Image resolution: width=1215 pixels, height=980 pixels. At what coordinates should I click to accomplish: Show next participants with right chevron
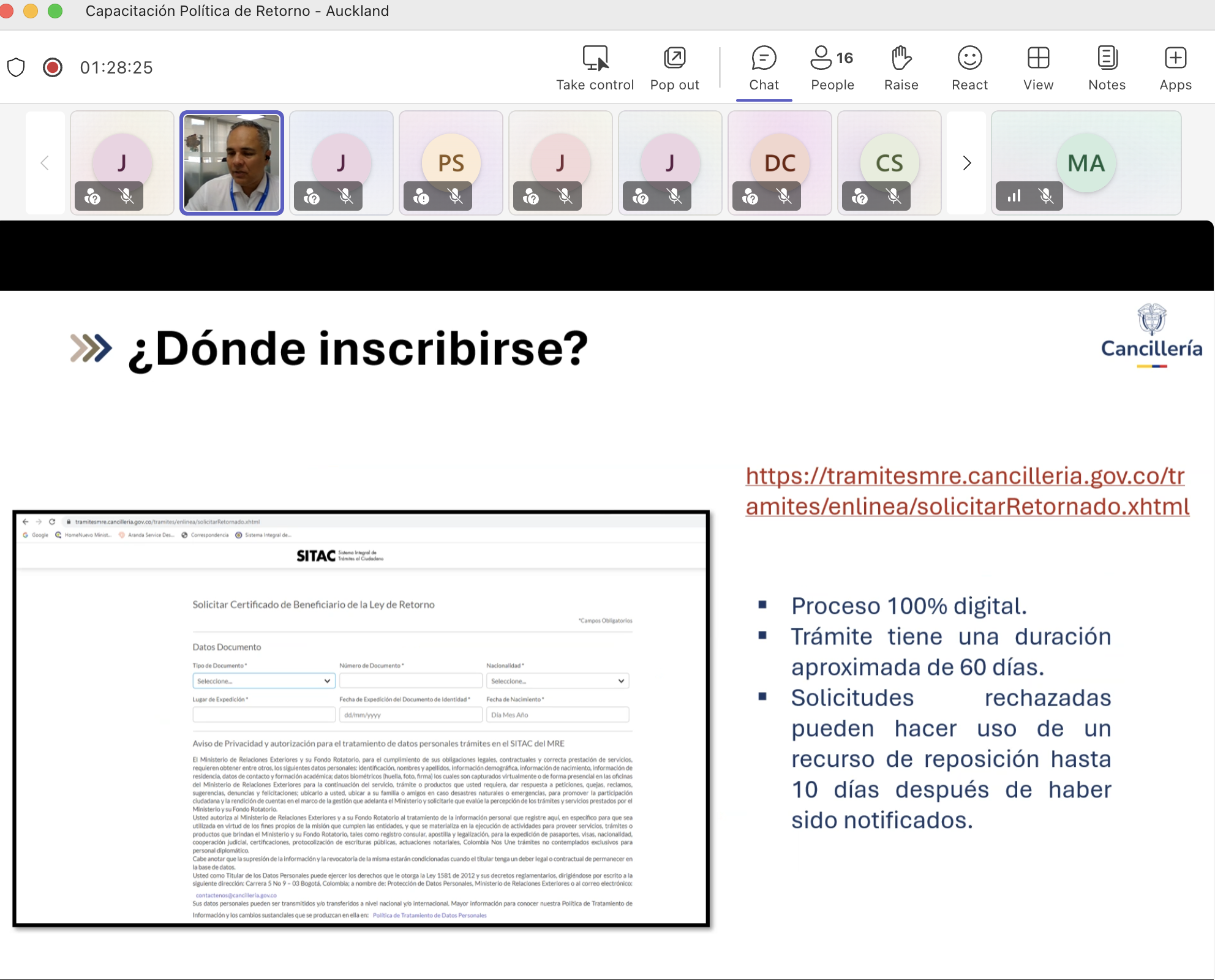[966, 163]
